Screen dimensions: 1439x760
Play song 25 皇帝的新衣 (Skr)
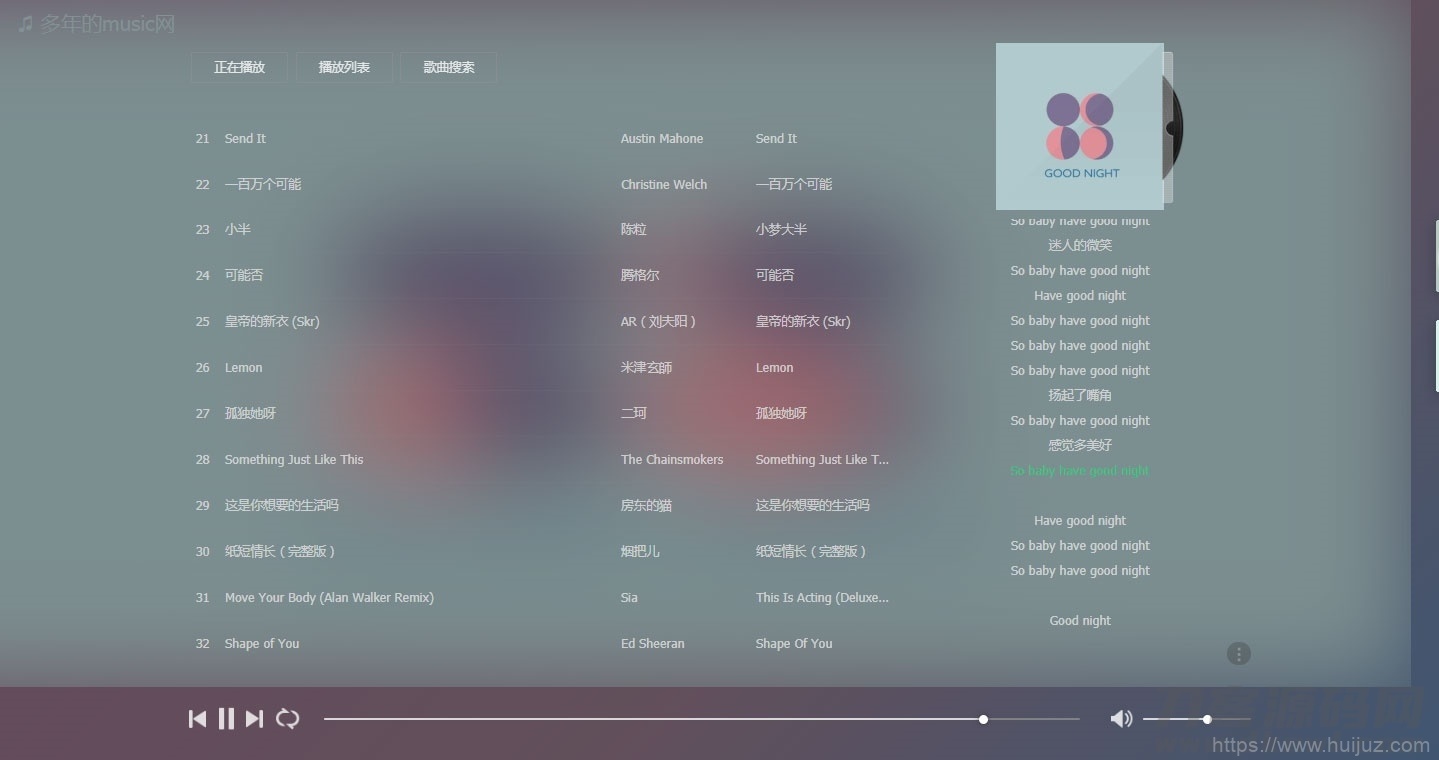[x=272, y=321]
